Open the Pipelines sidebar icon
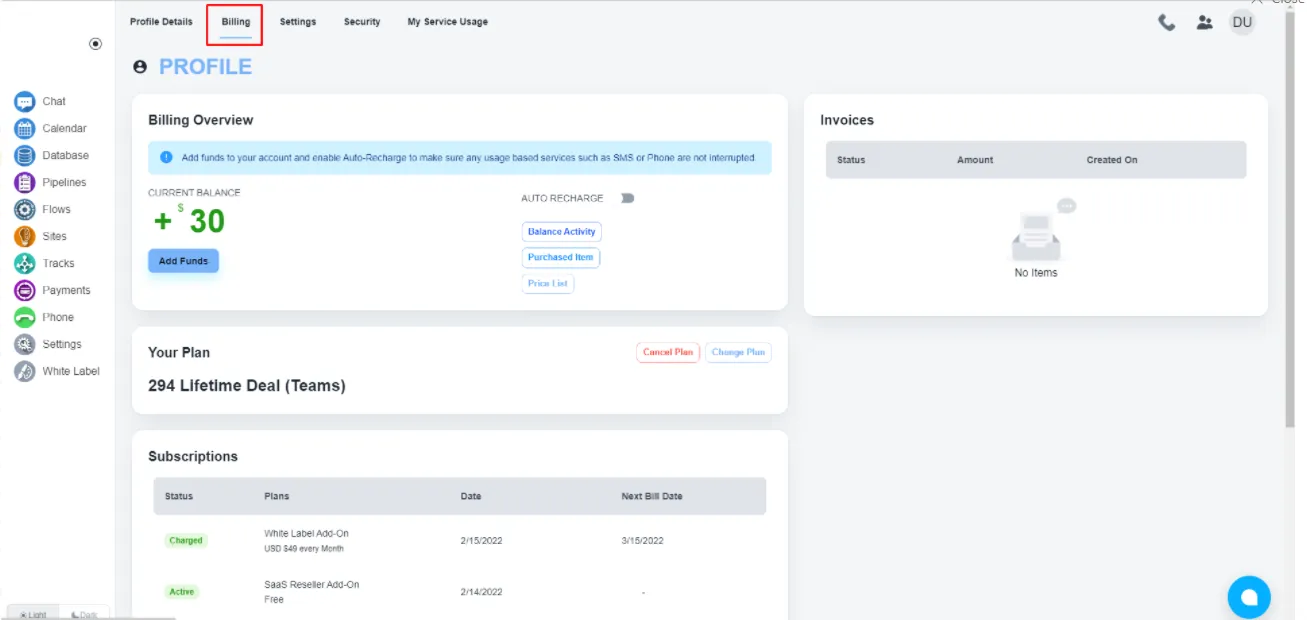1307x620 pixels. tap(25, 183)
